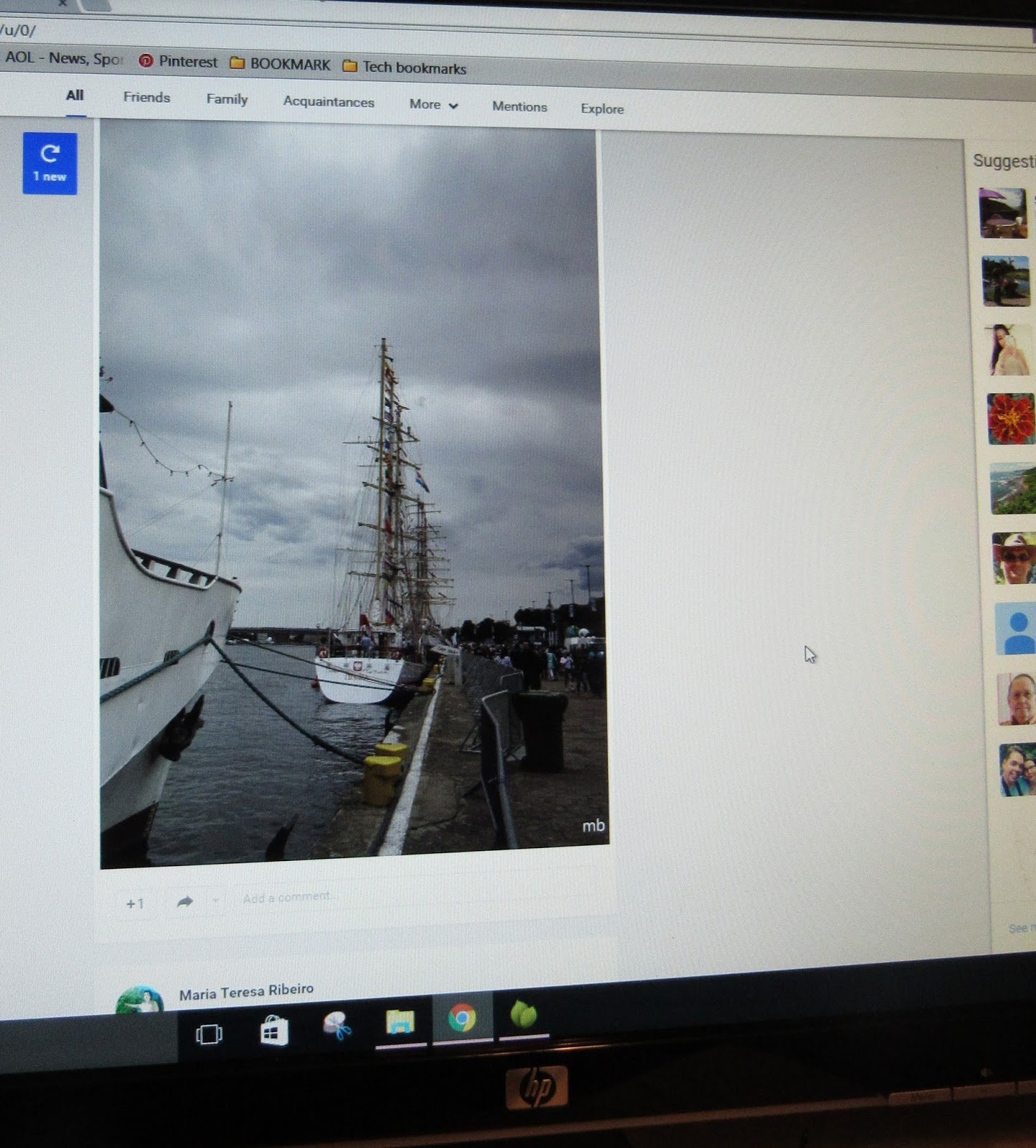Open the suggested profile with the park photo
1036x1148 pixels.
tap(1006, 281)
